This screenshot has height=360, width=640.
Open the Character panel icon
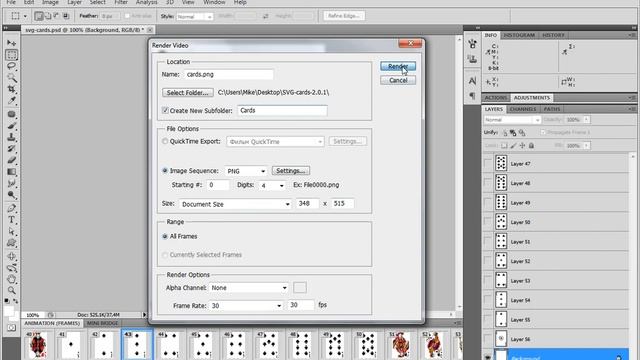pyautogui.click(x=472, y=81)
